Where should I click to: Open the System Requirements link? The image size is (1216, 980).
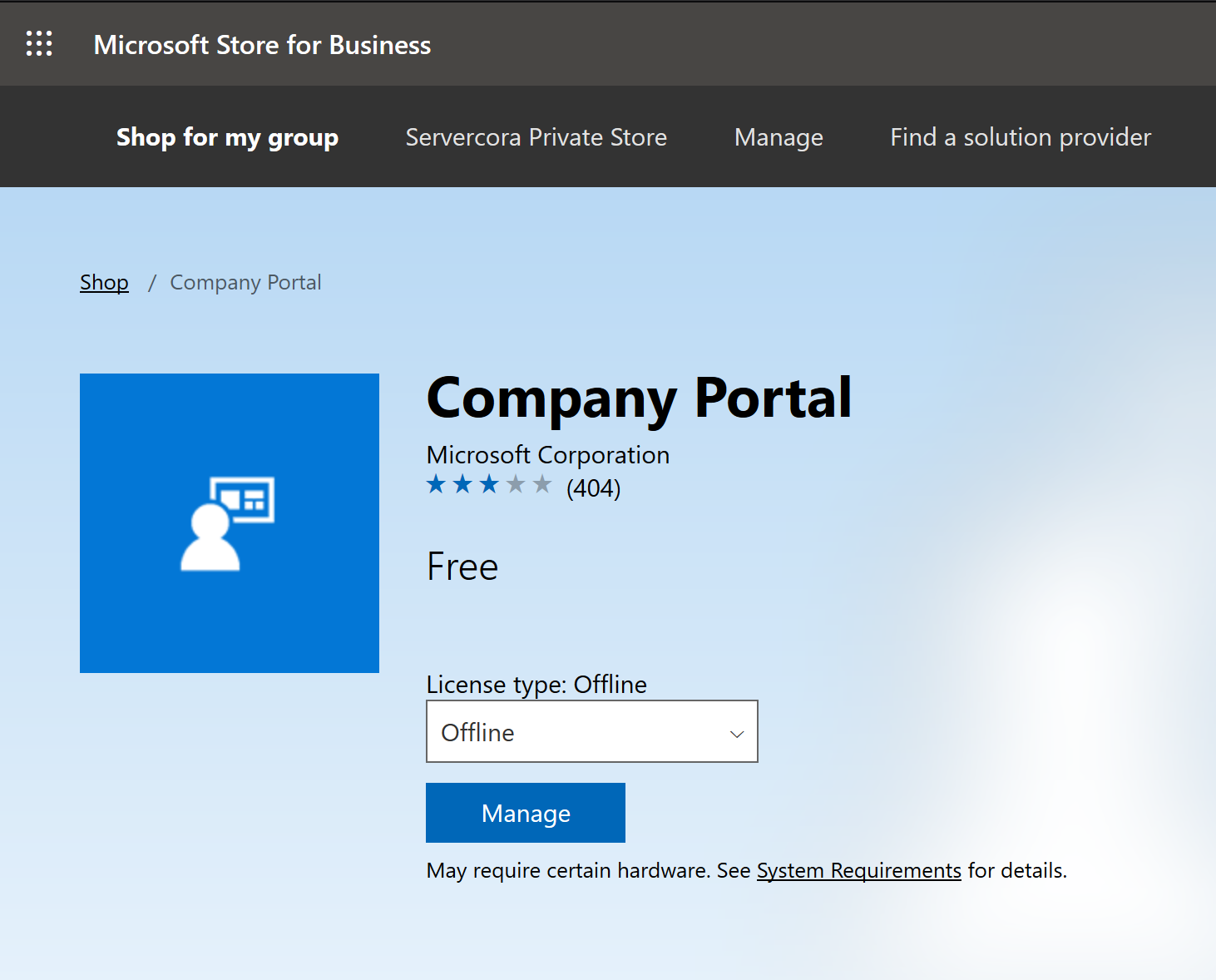point(859,870)
